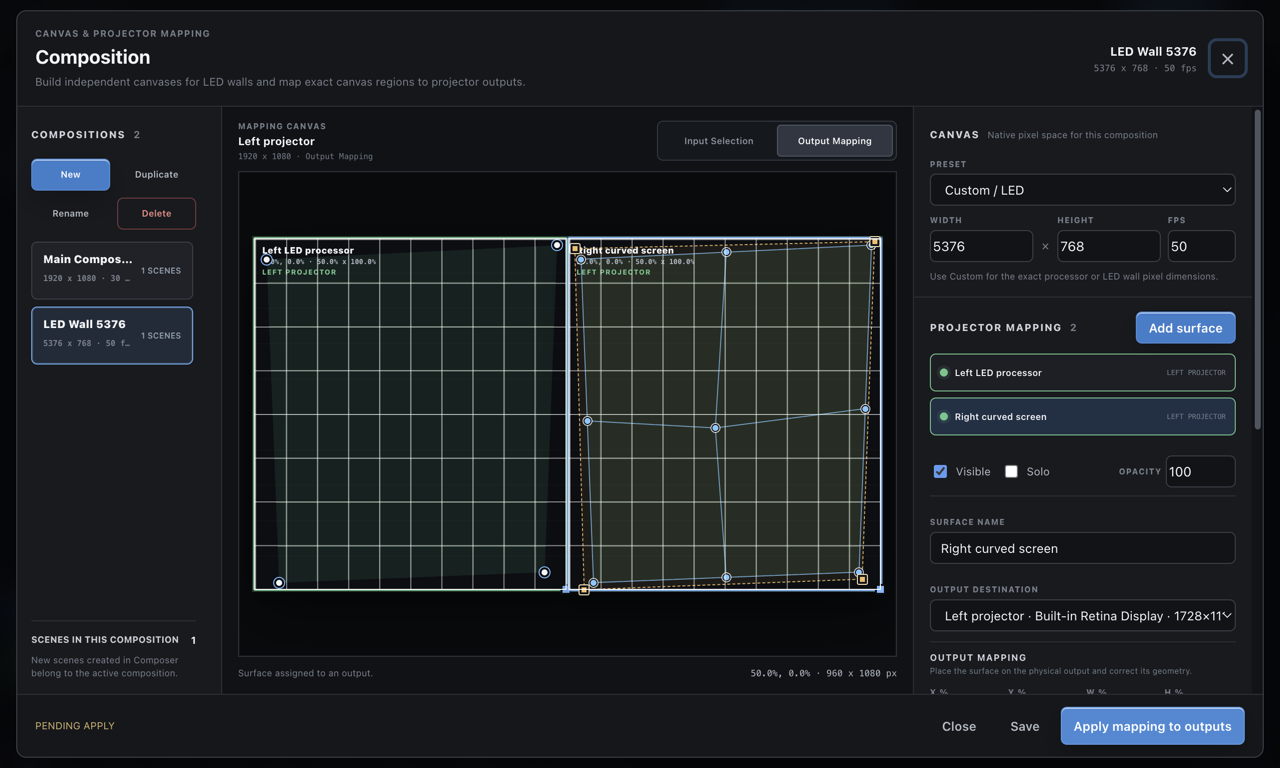Delete the selected composition
This screenshot has width=1280, height=768.
click(x=156, y=213)
